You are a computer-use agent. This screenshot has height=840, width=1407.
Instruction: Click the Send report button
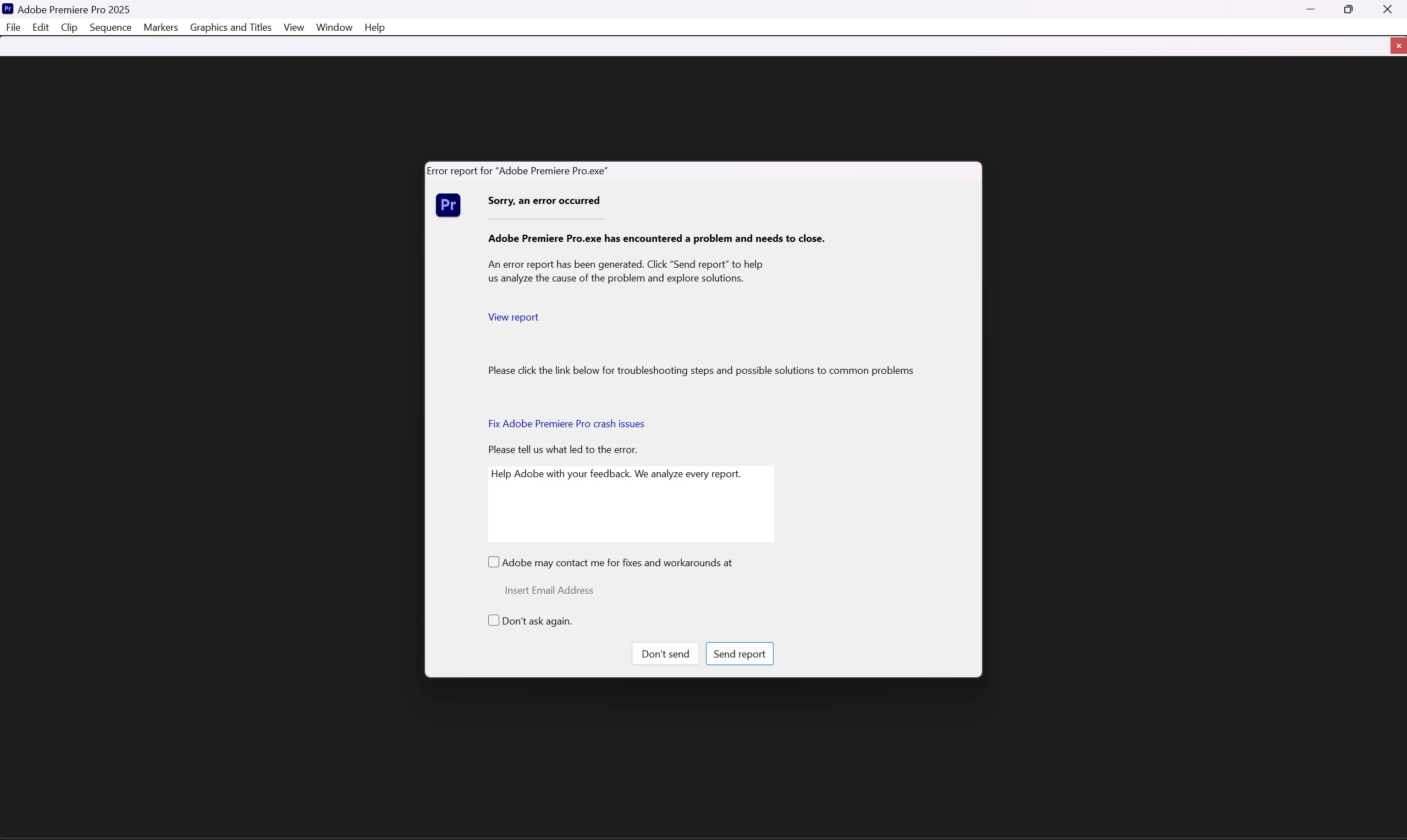tap(738, 654)
